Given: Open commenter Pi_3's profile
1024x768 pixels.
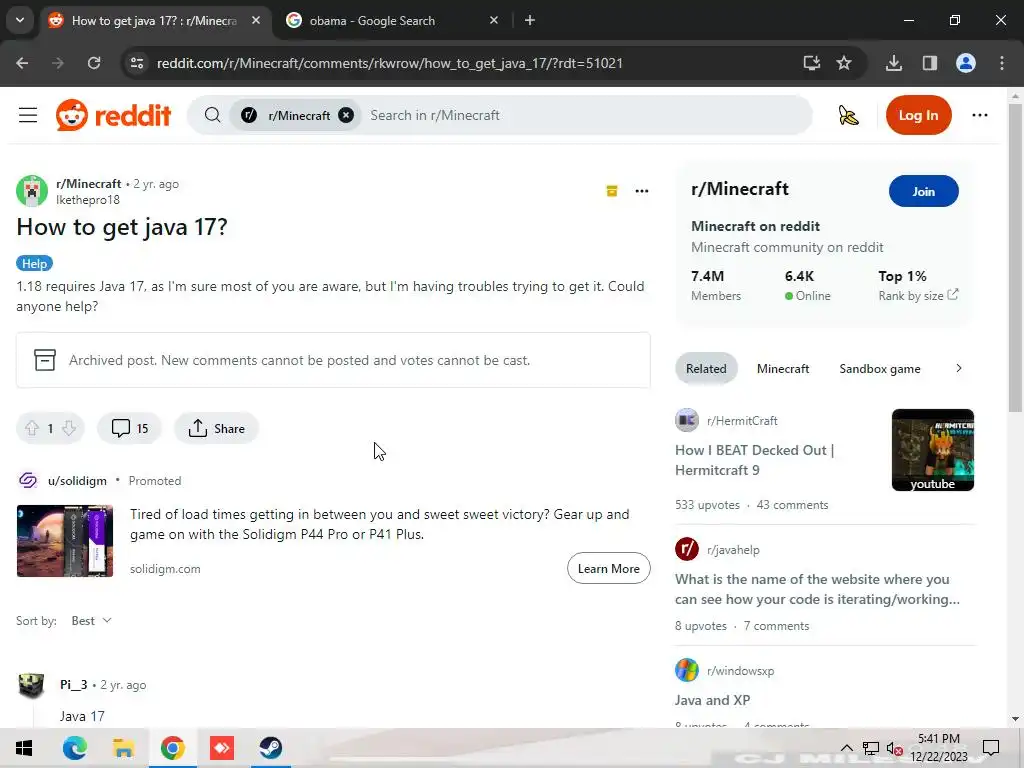Looking at the screenshot, I should tap(74, 684).
